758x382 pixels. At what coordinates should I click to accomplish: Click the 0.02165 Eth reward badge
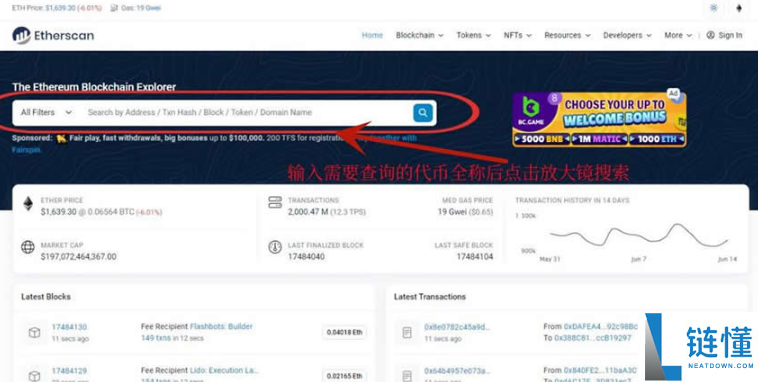344,376
